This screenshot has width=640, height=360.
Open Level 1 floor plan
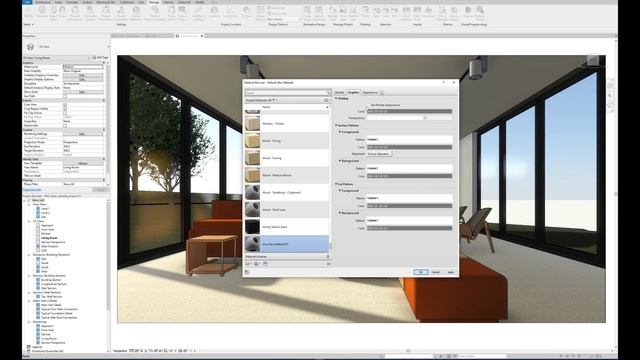45,209
